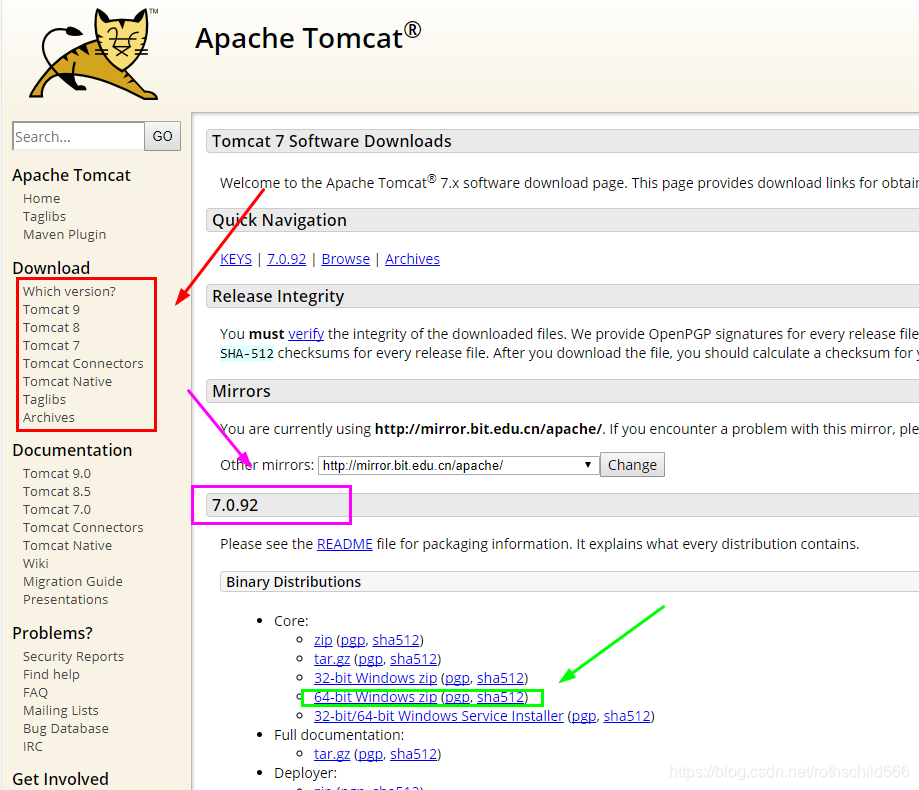Image resolution: width=919 pixels, height=790 pixels.
Task: Open the sha512 checksum for Core tar.gz
Action: tap(414, 659)
